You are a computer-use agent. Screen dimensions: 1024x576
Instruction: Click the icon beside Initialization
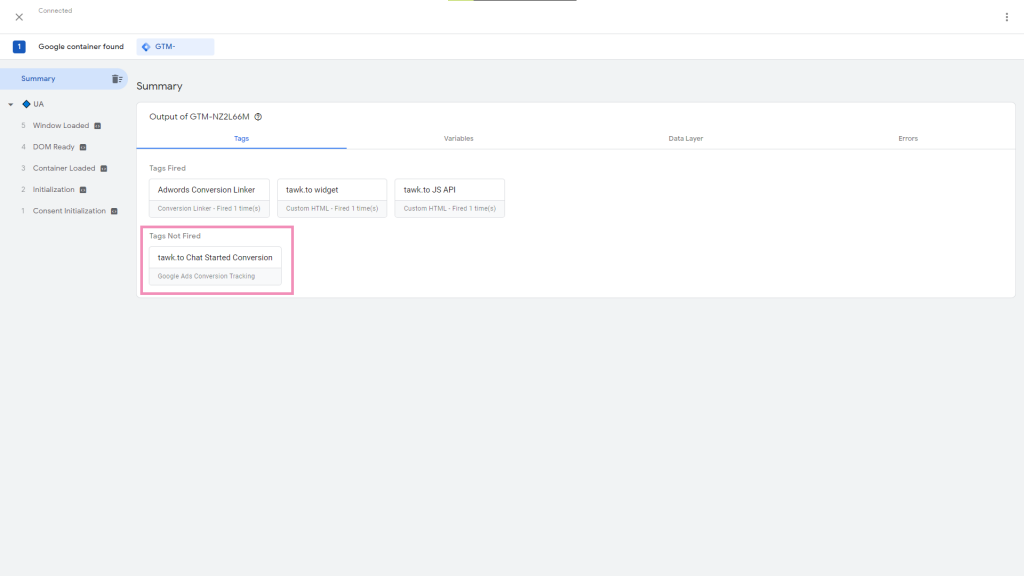coord(83,190)
